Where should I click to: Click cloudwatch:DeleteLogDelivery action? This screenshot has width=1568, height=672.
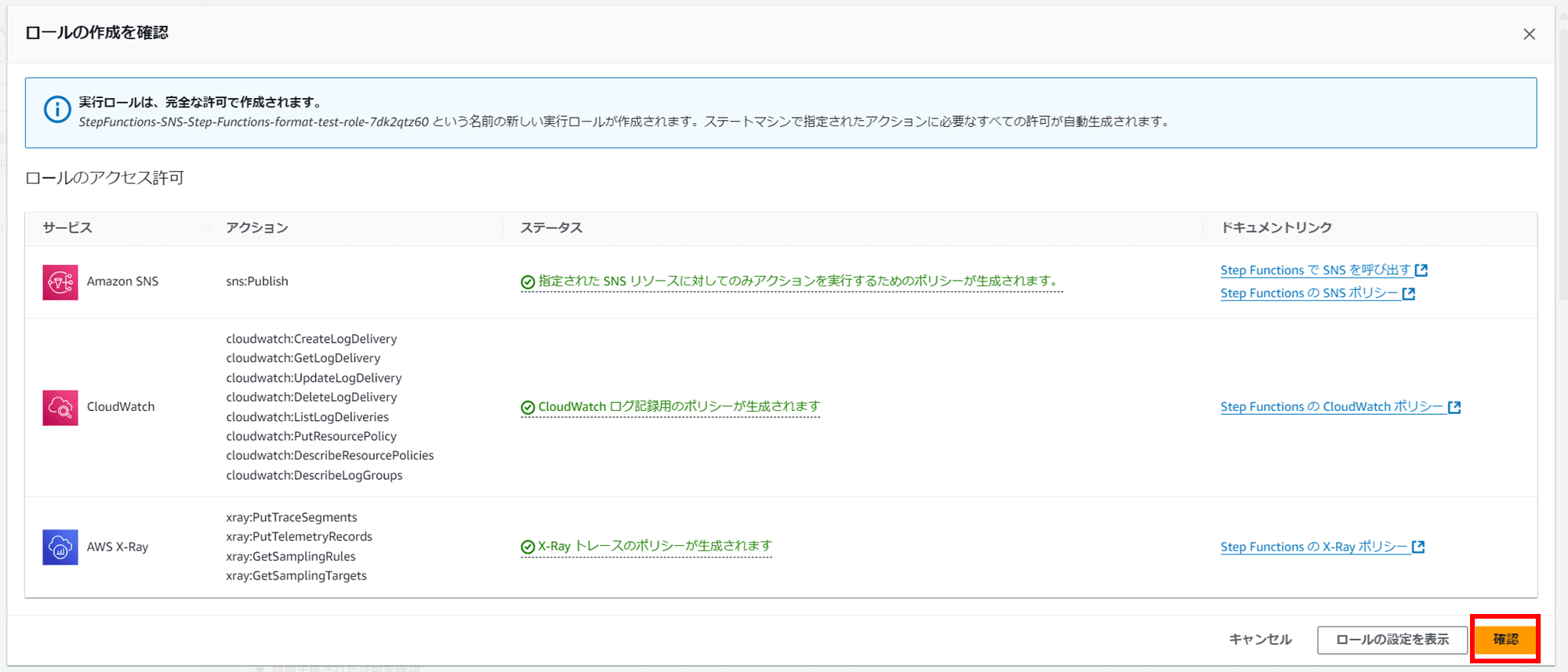click(311, 398)
